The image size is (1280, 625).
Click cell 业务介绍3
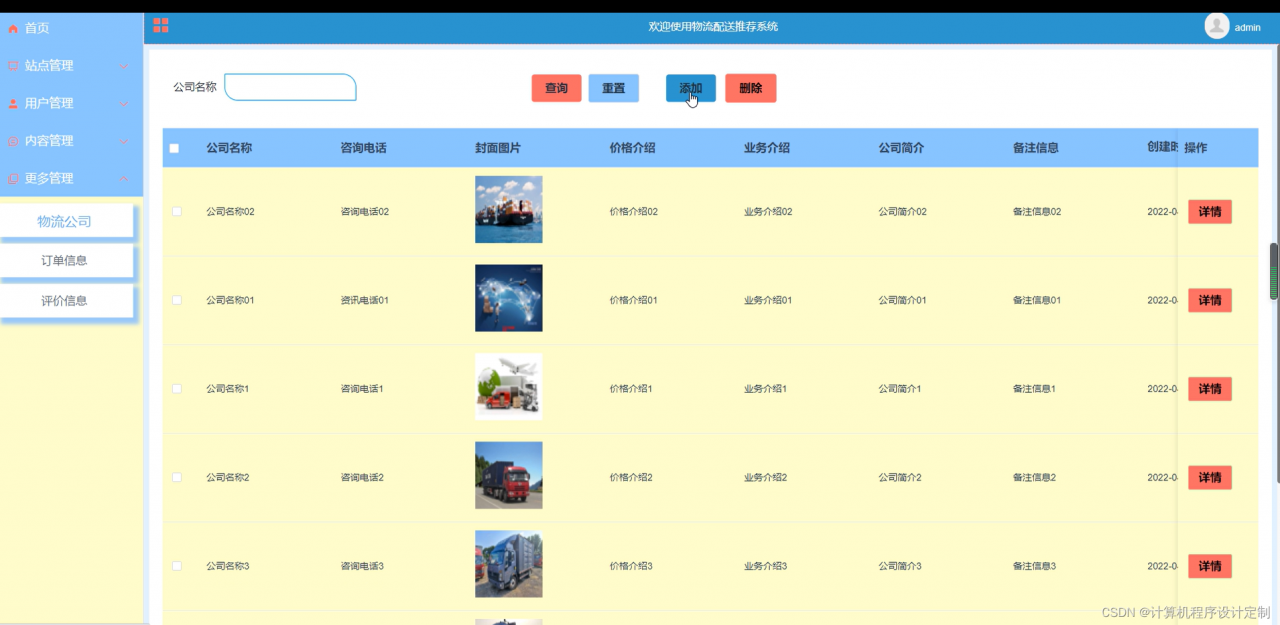[x=766, y=566]
